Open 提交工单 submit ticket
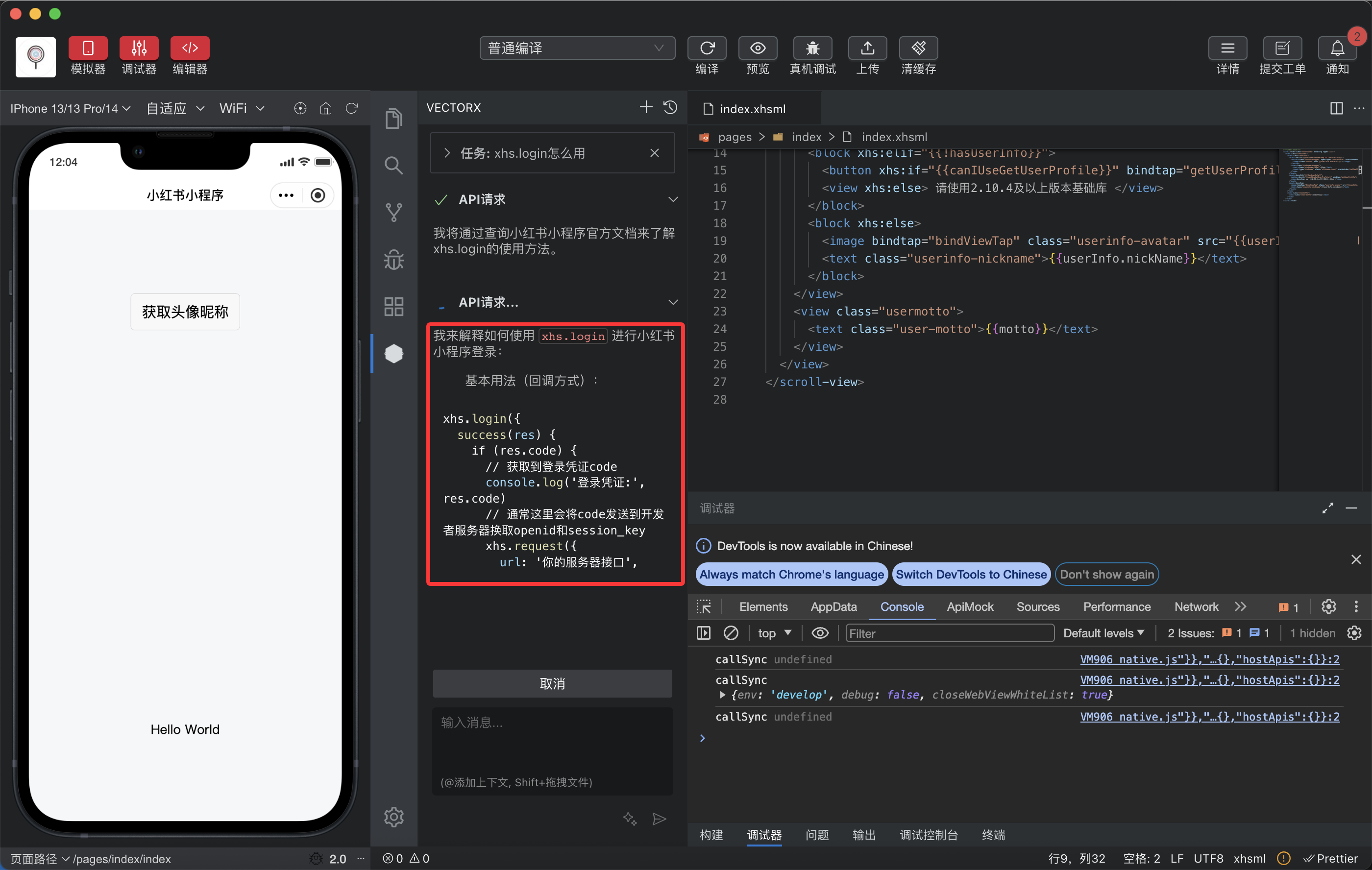Viewport: 1372px width, 870px height. click(x=1282, y=48)
